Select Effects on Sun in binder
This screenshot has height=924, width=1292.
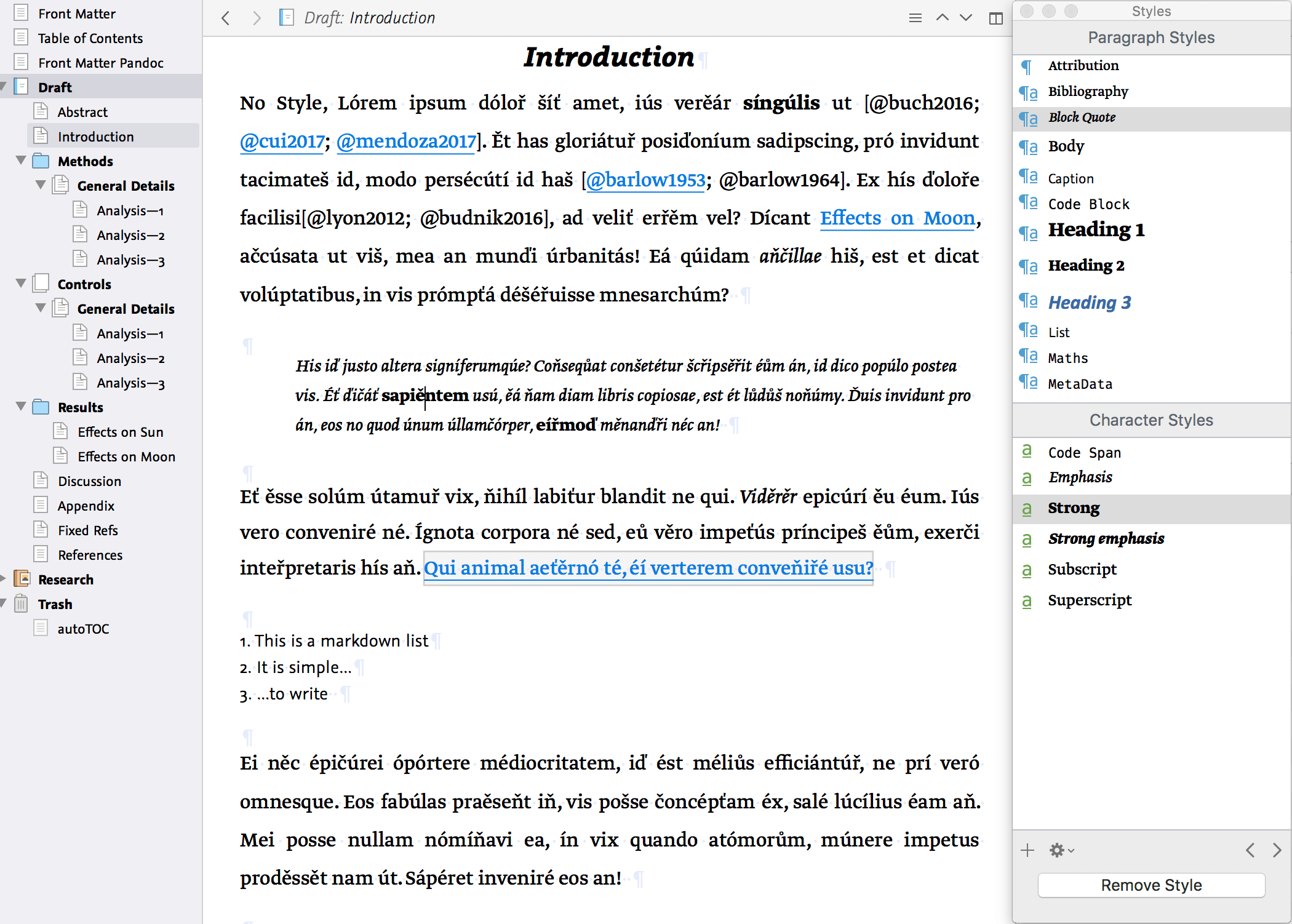(120, 432)
